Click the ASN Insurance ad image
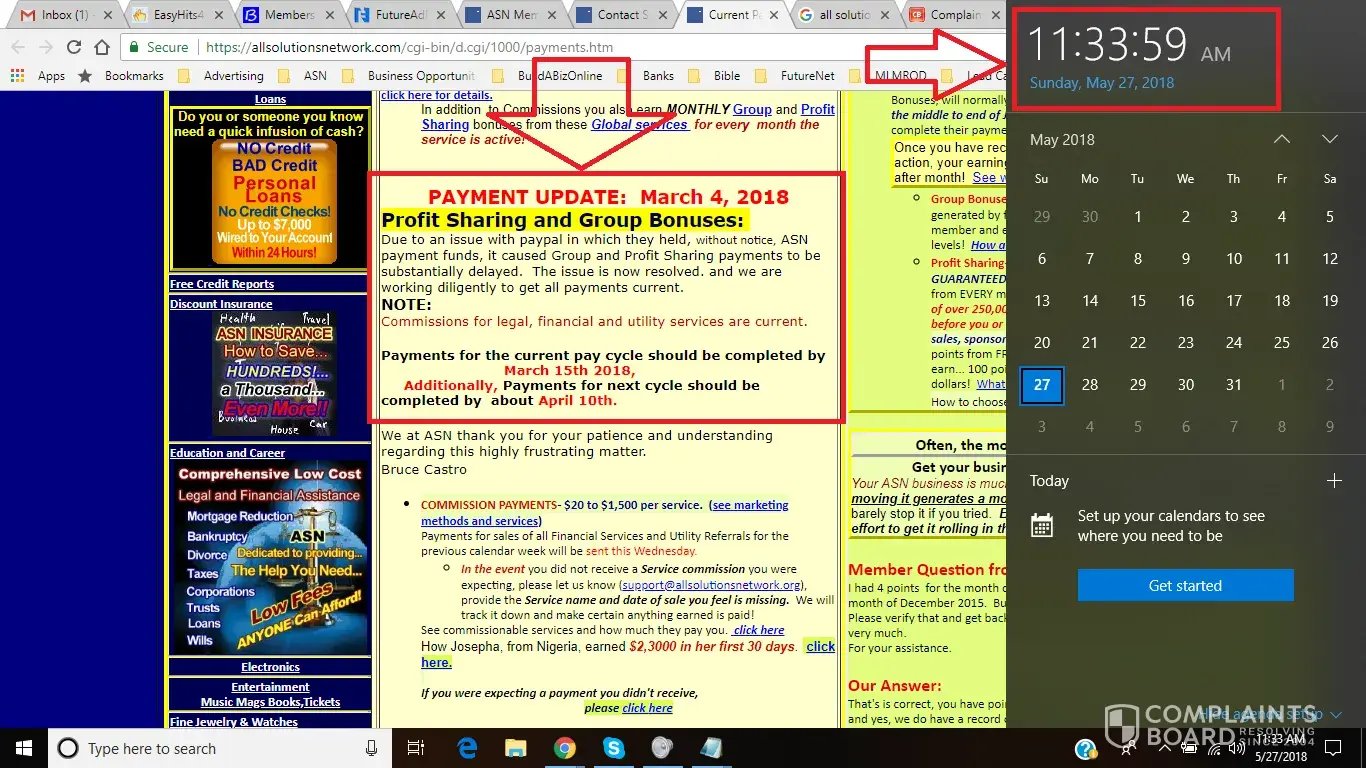Screen dimensions: 1366x768 (273, 374)
